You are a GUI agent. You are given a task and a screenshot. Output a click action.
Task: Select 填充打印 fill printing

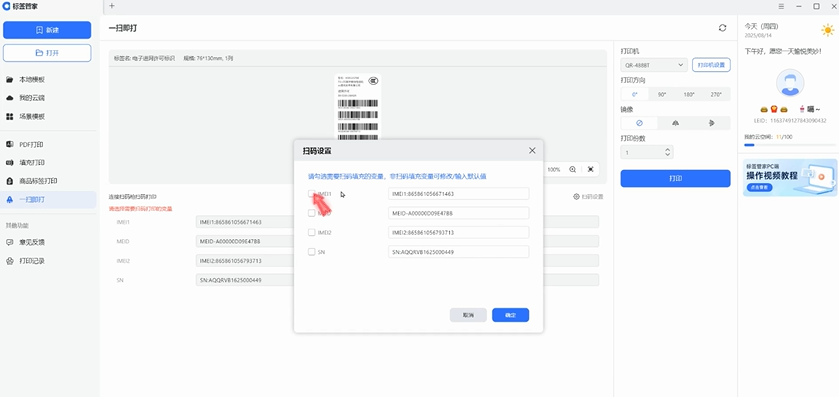coord(32,163)
